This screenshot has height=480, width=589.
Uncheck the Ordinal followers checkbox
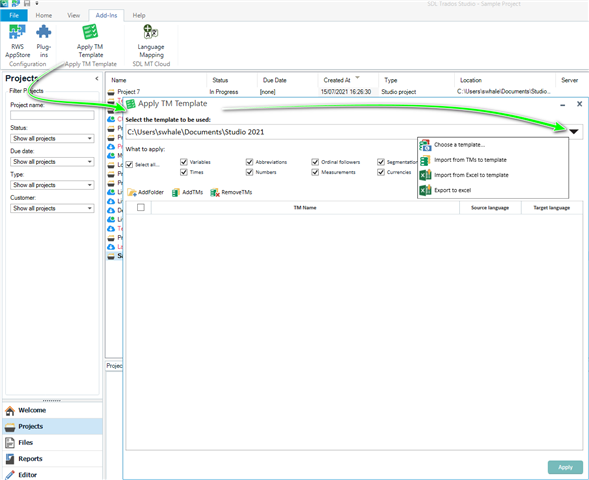(x=315, y=162)
